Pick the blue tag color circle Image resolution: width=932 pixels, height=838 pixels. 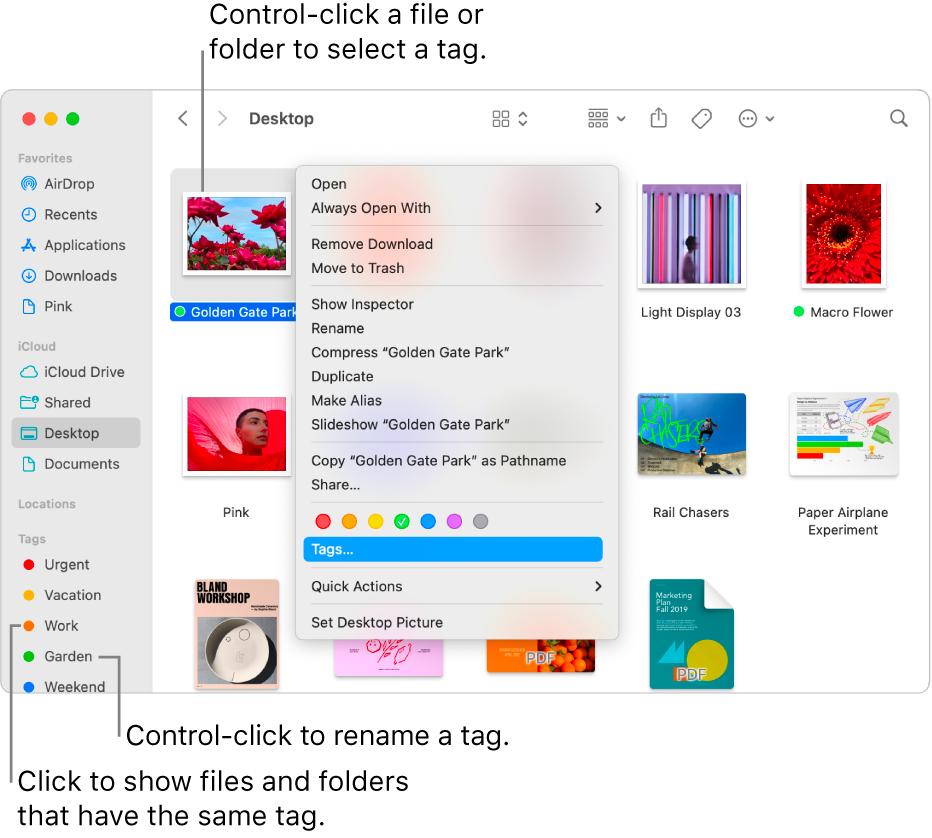[428, 521]
